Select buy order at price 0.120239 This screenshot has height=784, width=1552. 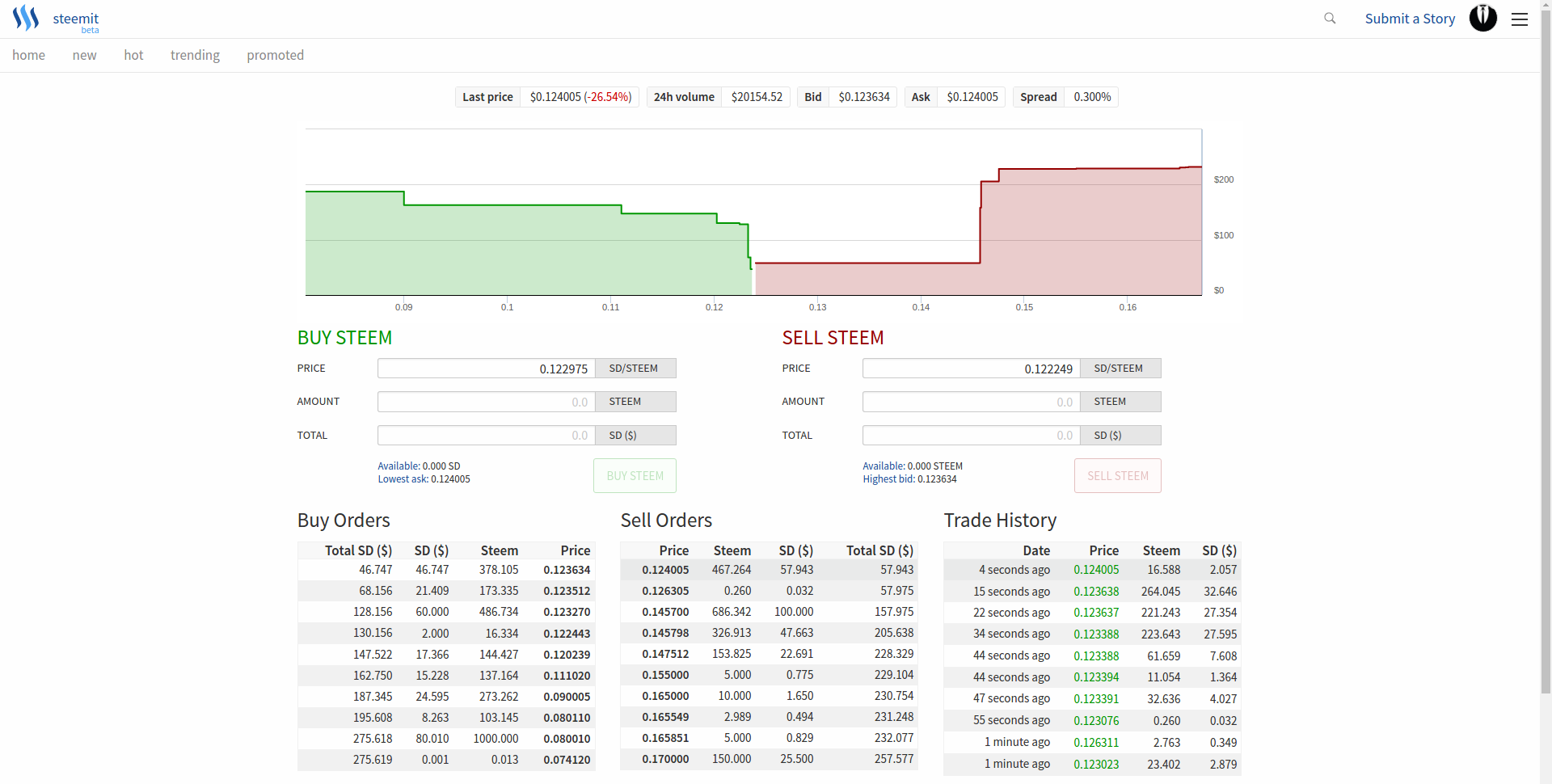(x=446, y=655)
